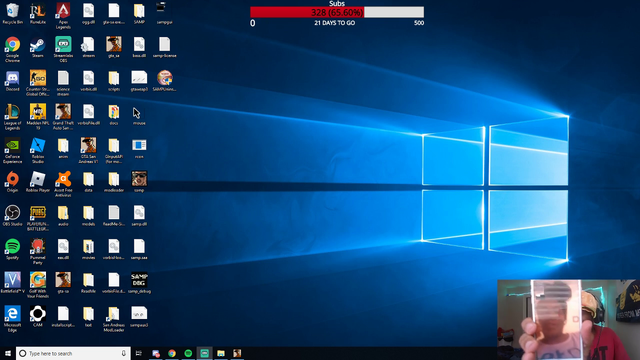Select the vorbis.dll file icon
The image size is (640, 360).
click(89, 81)
